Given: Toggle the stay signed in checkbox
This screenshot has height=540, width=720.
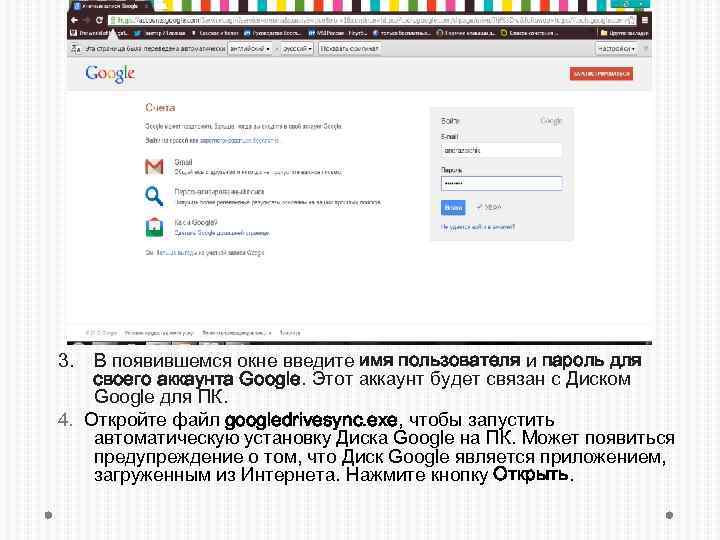Looking at the screenshot, I should click(479, 207).
